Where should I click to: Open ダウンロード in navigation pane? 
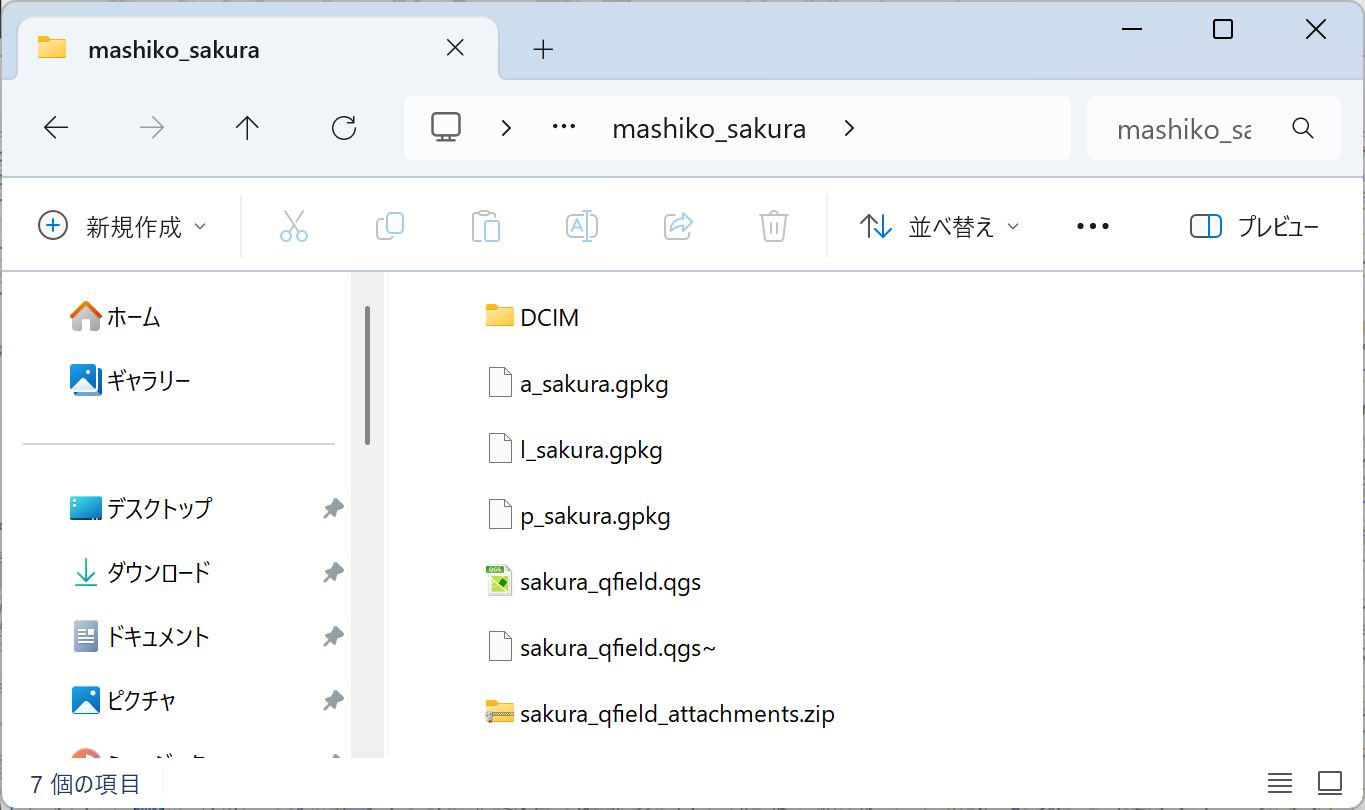tap(141, 572)
